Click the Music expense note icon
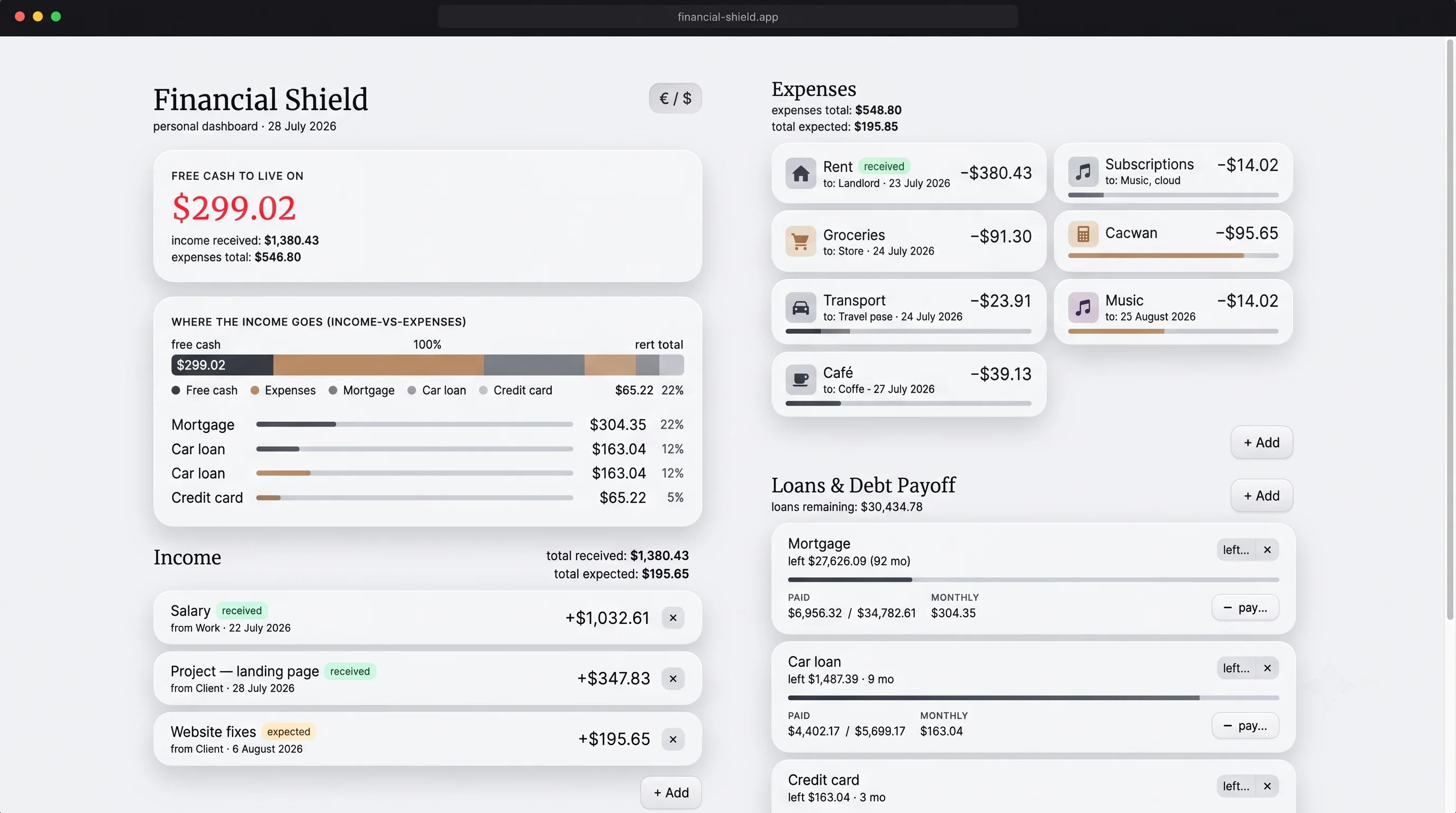 click(1083, 308)
